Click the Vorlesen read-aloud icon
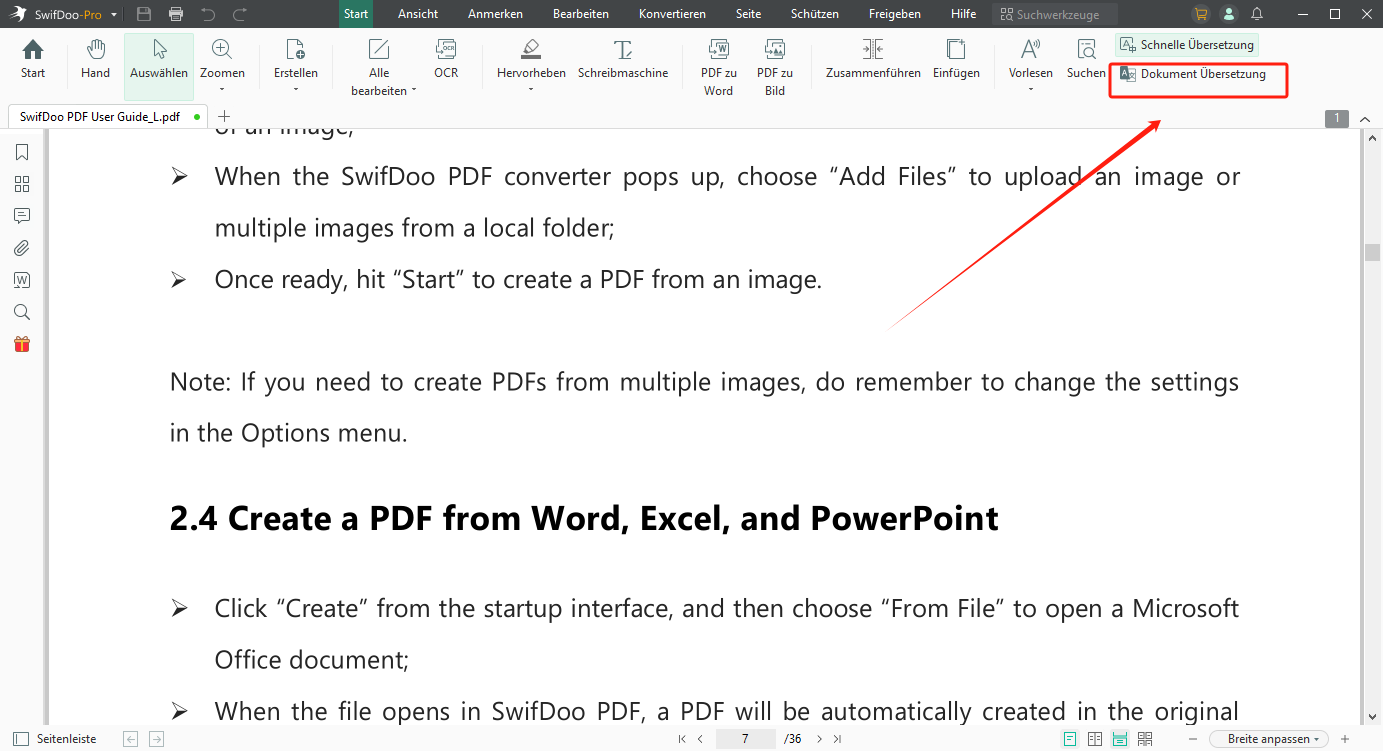The height and width of the screenshot is (751, 1383). [x=1031, y=49]
